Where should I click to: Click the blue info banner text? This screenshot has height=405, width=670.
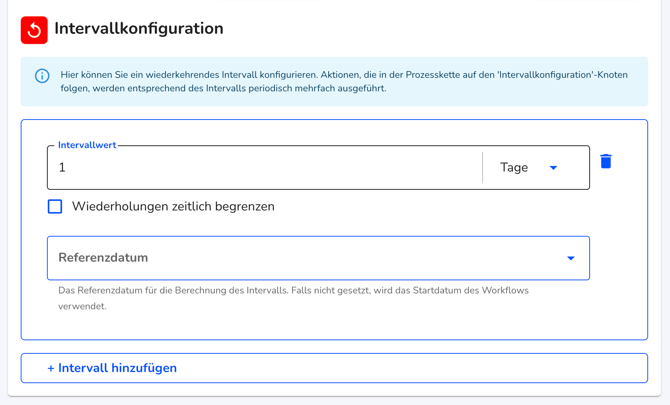tap(344, 82)
